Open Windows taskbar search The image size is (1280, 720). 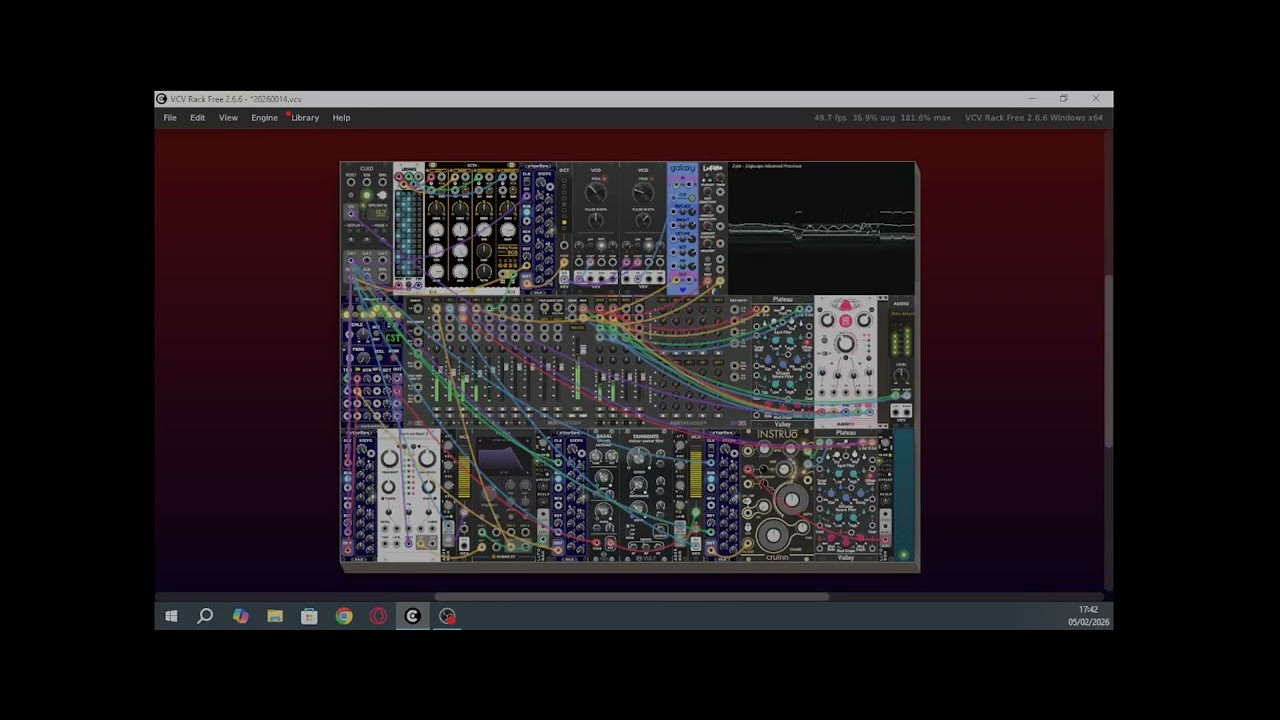205,616
